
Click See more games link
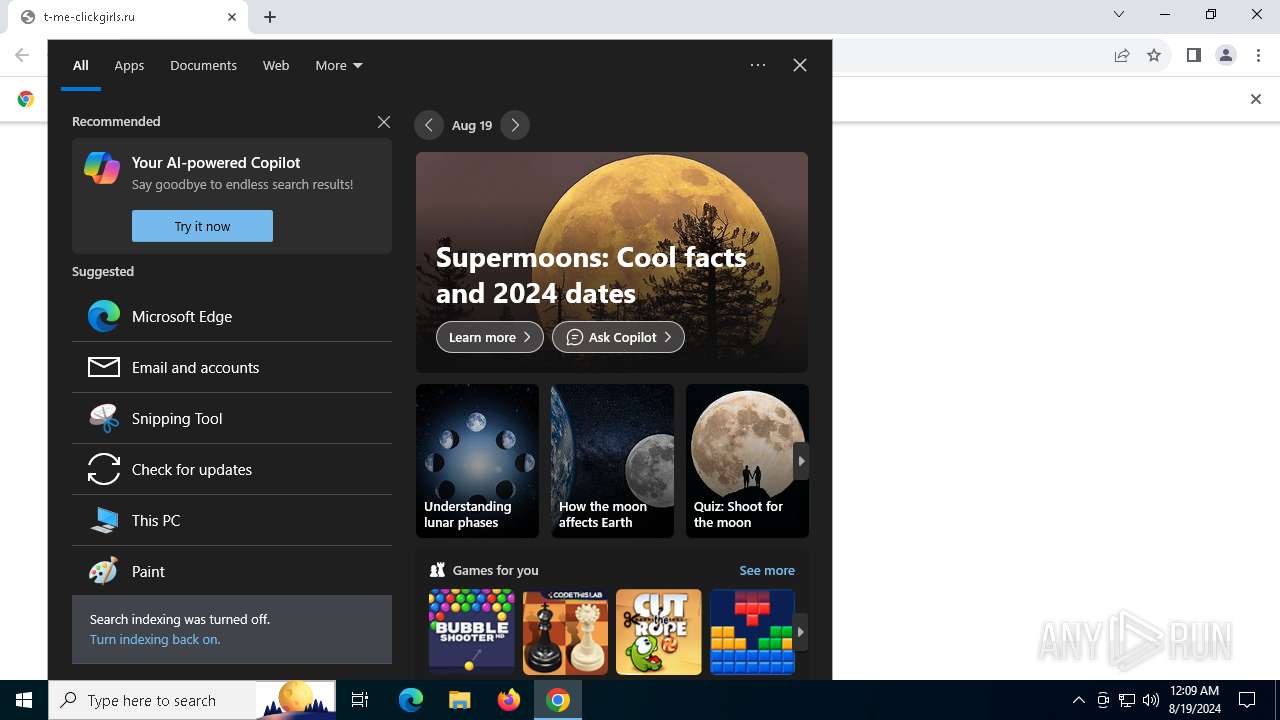pos(767,570)
